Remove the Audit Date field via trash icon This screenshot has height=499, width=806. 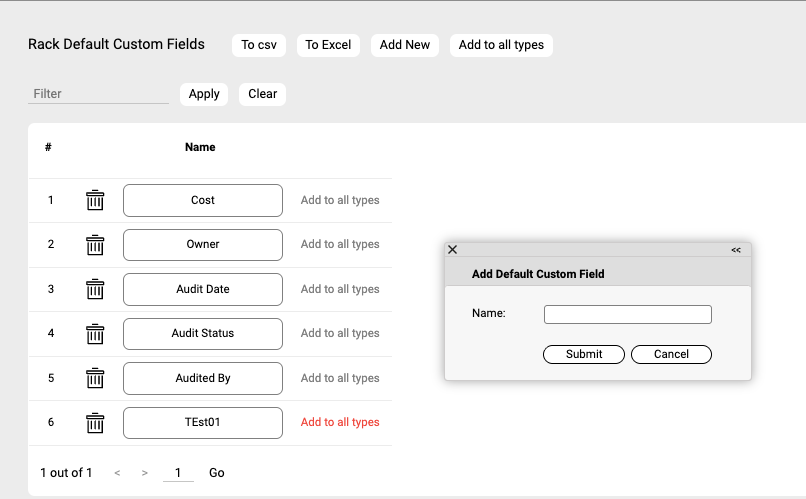coord(95,289)
